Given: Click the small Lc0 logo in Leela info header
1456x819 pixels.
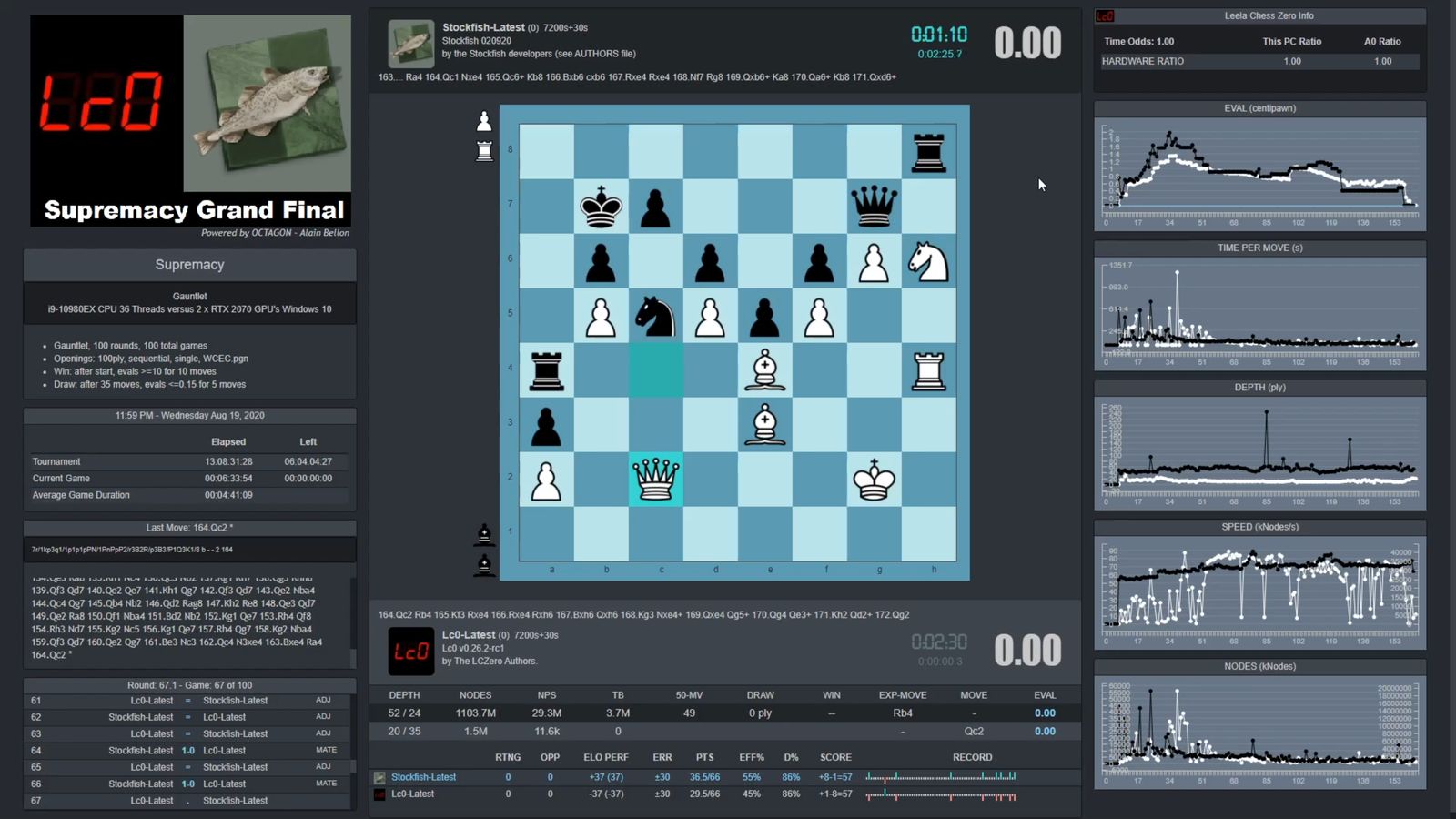Looking at the screenshot, I should click(1105, 16).
